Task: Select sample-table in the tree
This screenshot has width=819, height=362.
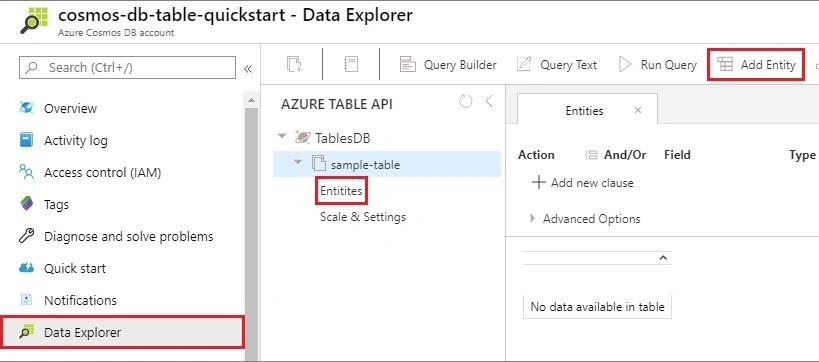Action: (x=365, y=165)
